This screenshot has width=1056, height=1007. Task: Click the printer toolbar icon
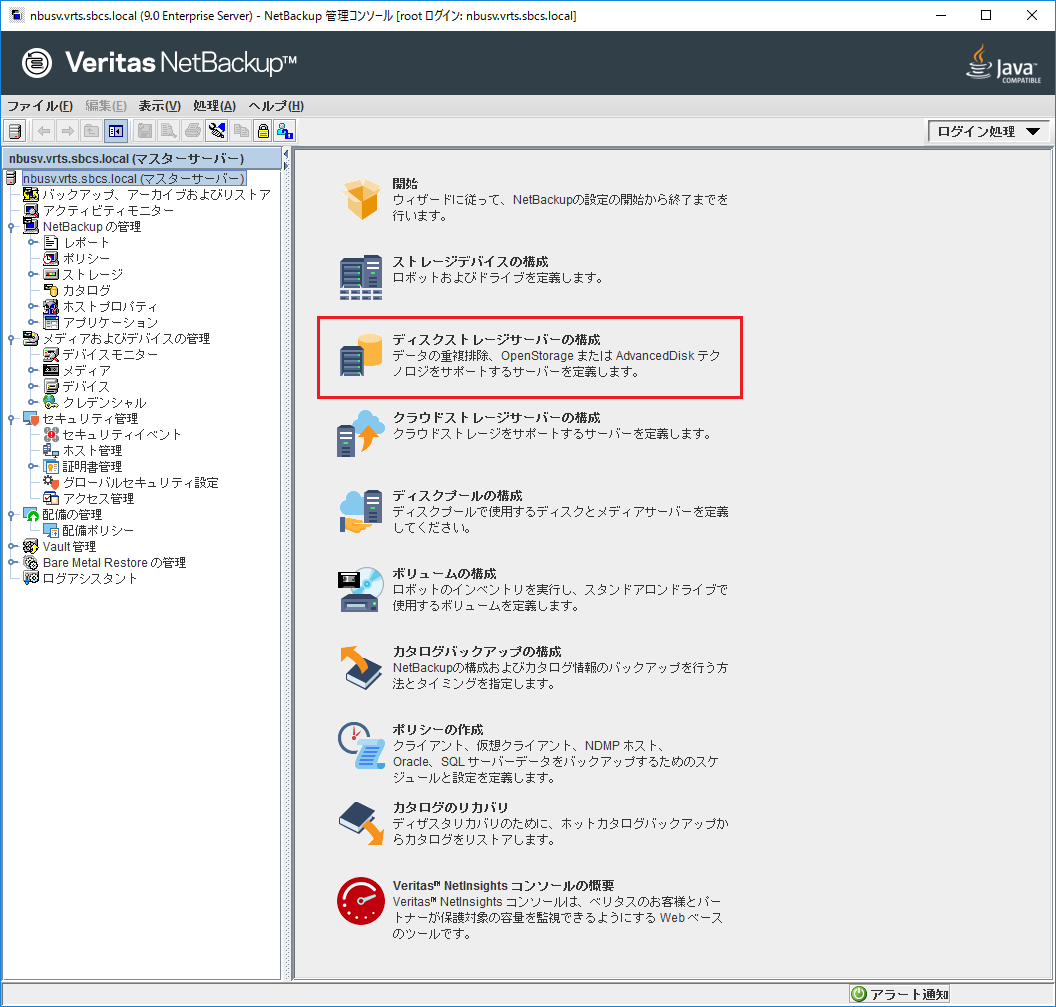193,131
